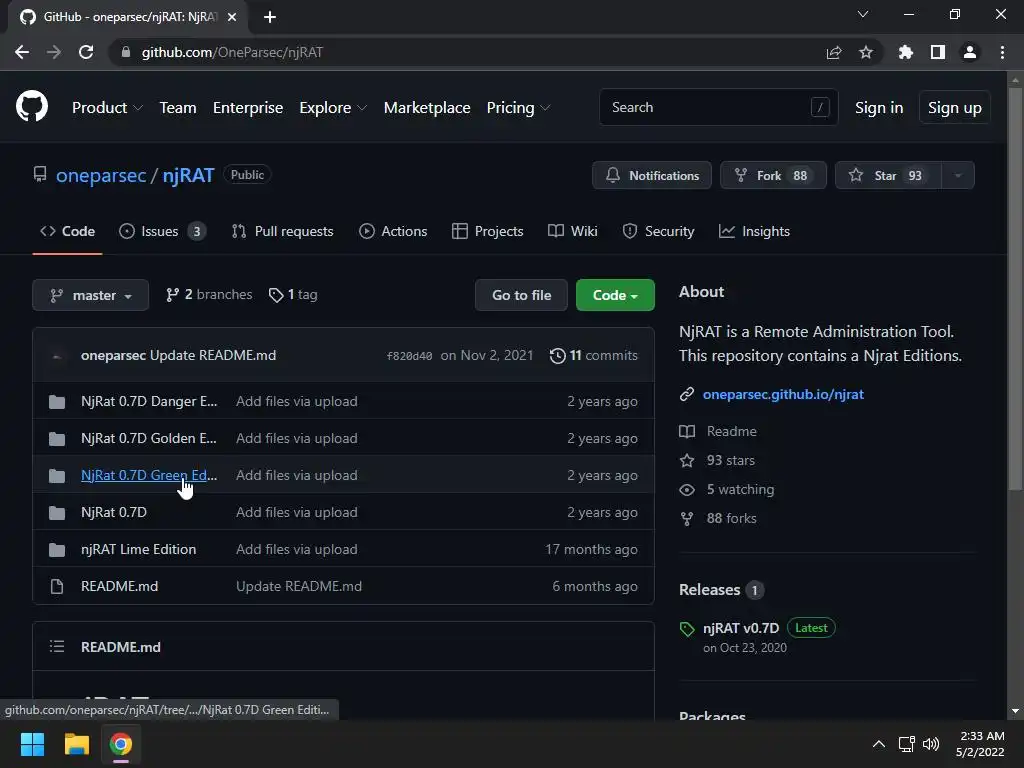Click the Sign in link

(x=879, y=108)
